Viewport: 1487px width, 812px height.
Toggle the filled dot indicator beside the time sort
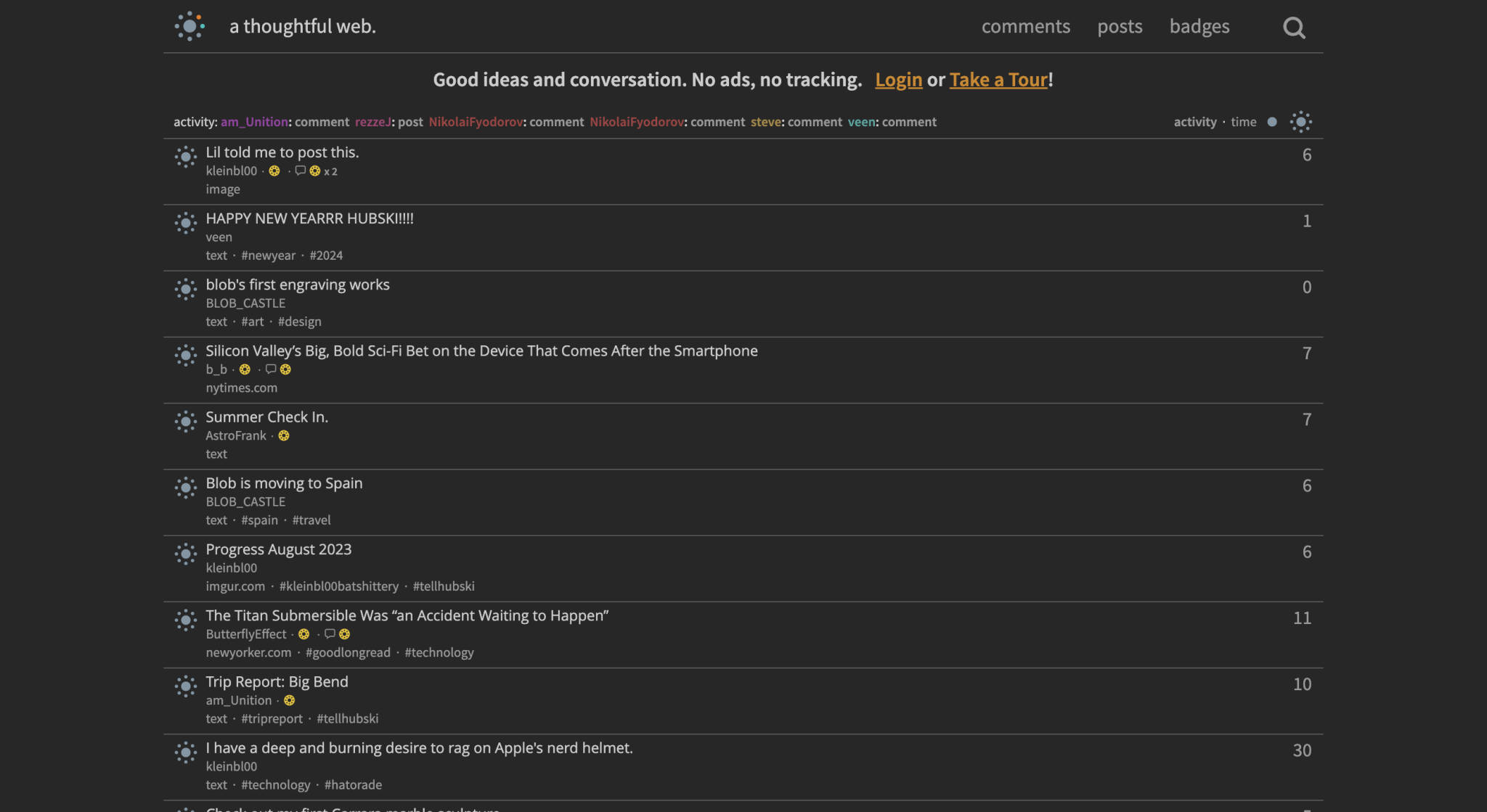coord(1271,122)
